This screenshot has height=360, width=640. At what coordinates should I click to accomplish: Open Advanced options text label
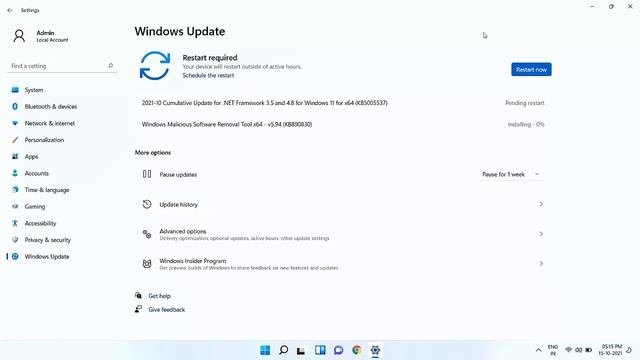(x=183, y=231)
